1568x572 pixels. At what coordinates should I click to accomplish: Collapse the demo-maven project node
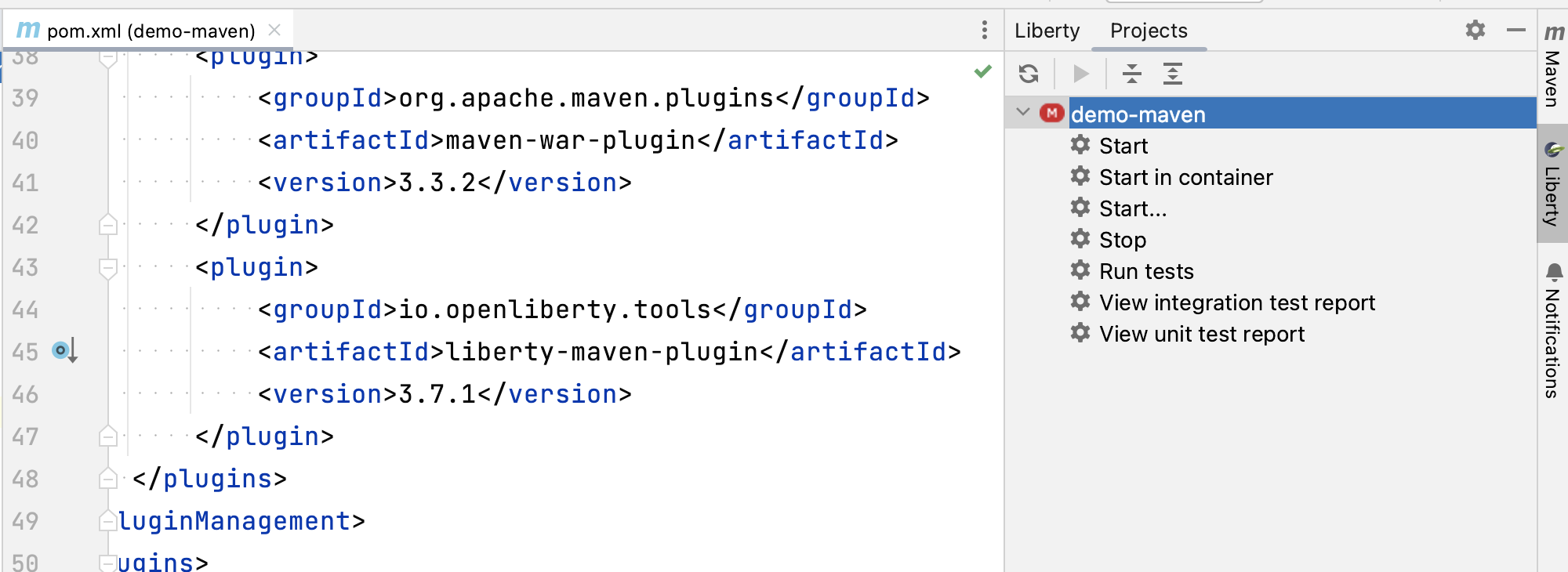1023,112
